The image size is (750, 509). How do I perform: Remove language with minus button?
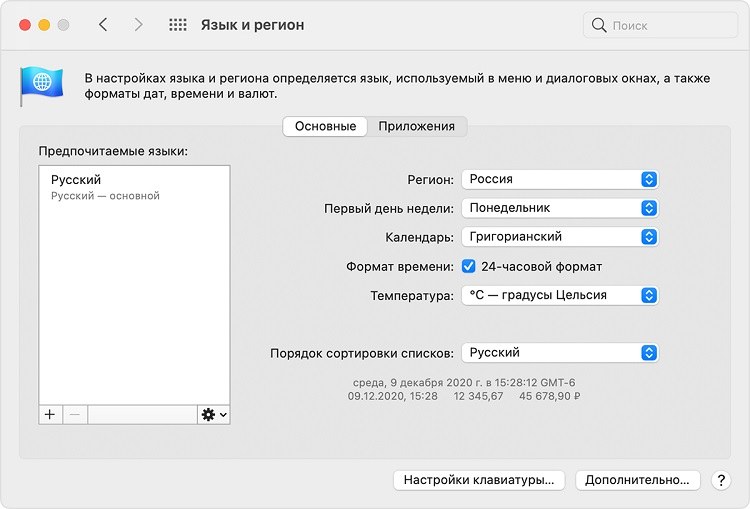(75, 414)
